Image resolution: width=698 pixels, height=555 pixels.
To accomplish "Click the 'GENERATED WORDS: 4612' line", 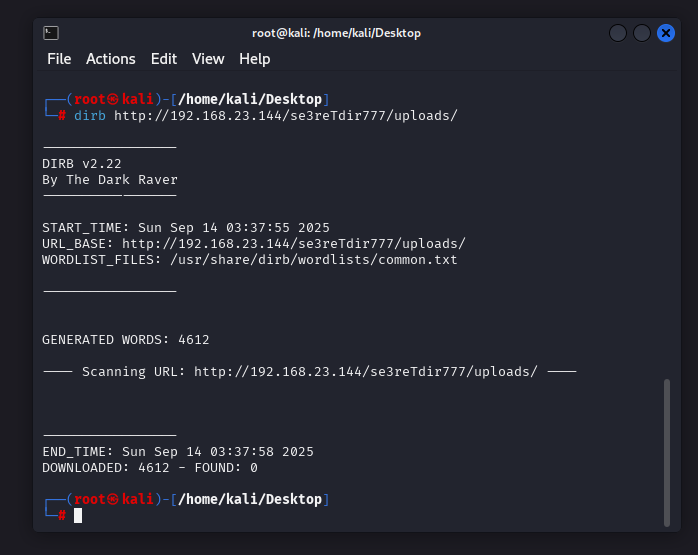I will (125, 339).
